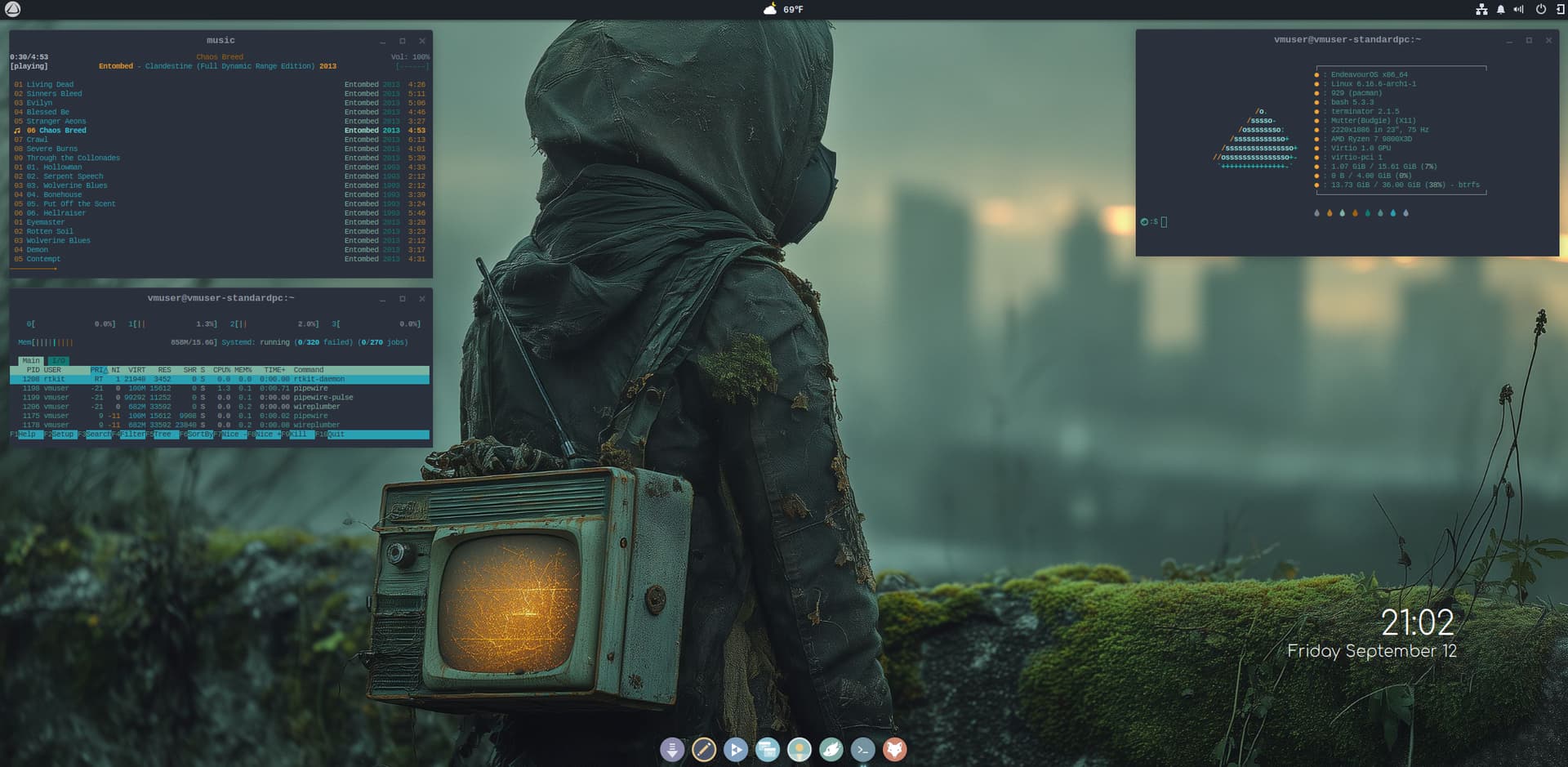Open the SortBy menu in htop
This screenshot has height=767, width=1568.
tap(200, 435)
